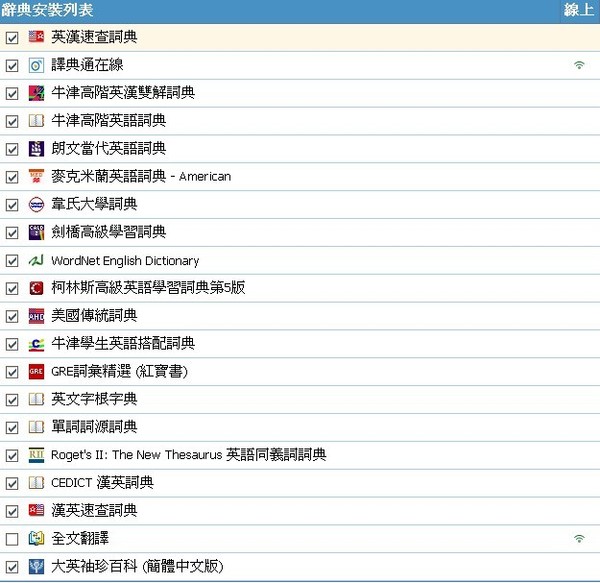Select the 譯典通在線 row text

(87, 65)
